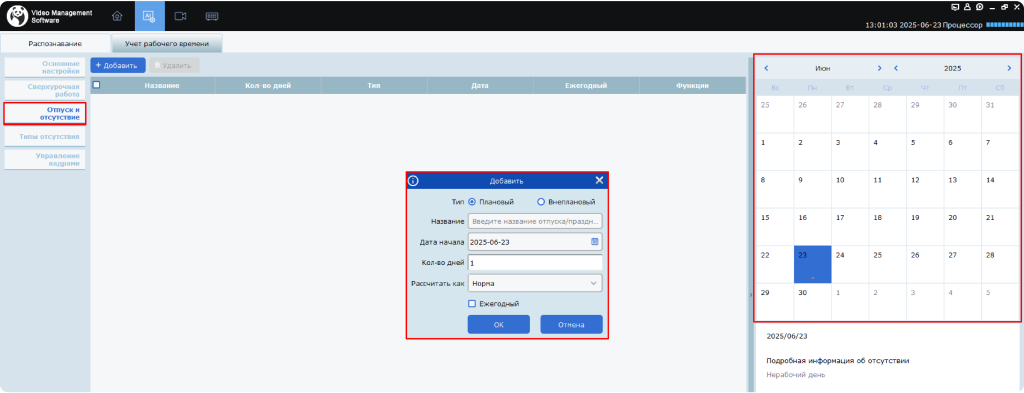Select the Плановый radio button
This screenshot has width=1024, height=393.
coord(472,202)
